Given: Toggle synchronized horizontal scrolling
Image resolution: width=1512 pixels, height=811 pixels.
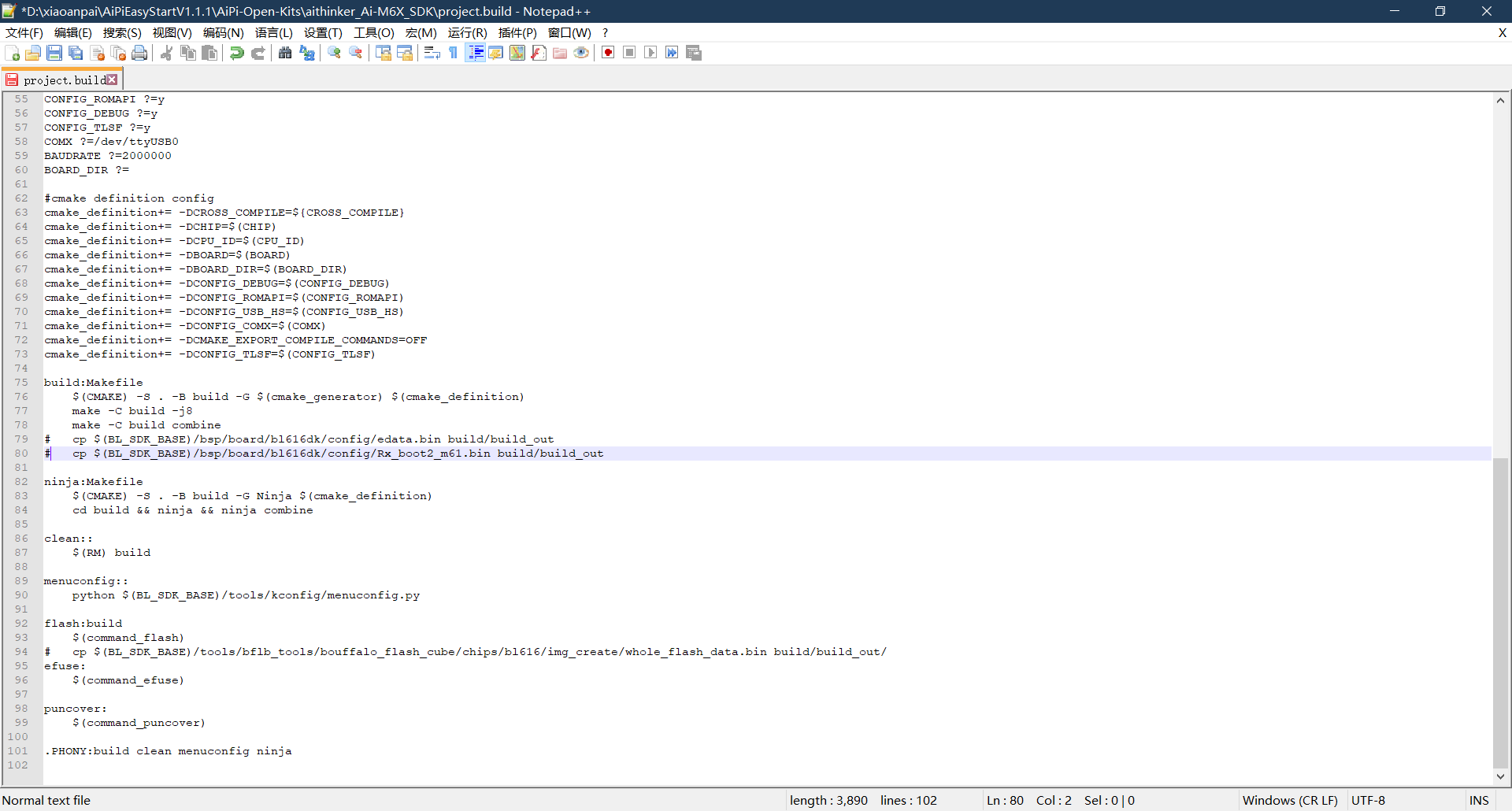Looking at the screenshot, I should point(405,53).
